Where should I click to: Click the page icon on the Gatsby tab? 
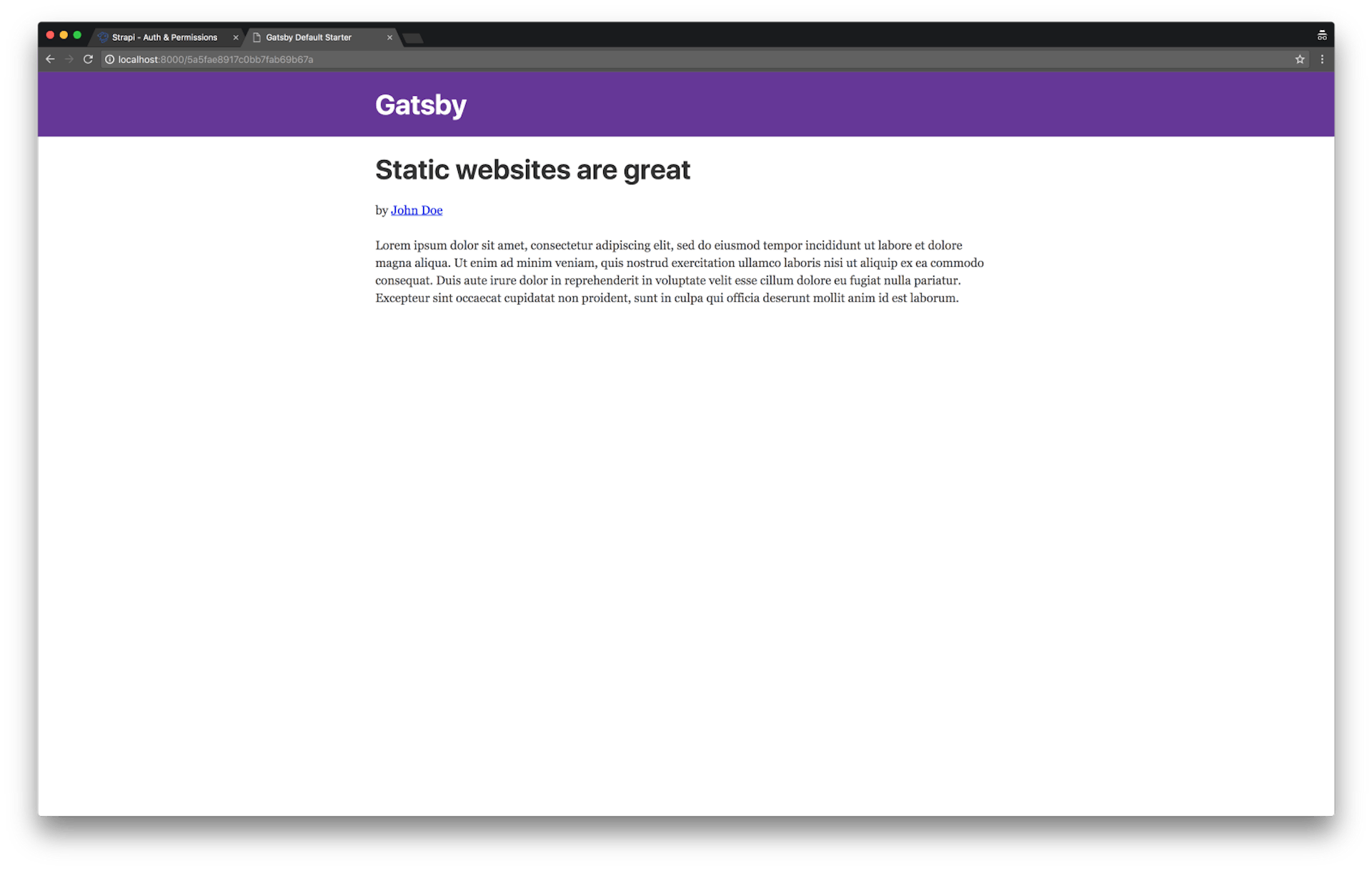[258, 37]
